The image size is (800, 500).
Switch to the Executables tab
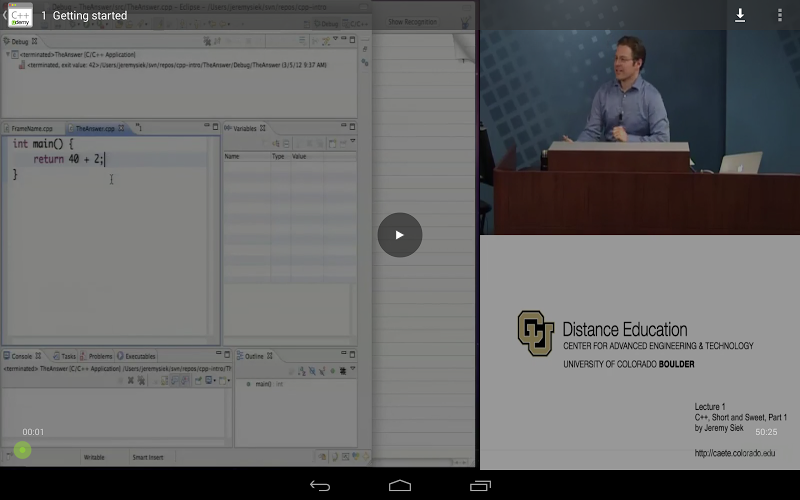138,356
